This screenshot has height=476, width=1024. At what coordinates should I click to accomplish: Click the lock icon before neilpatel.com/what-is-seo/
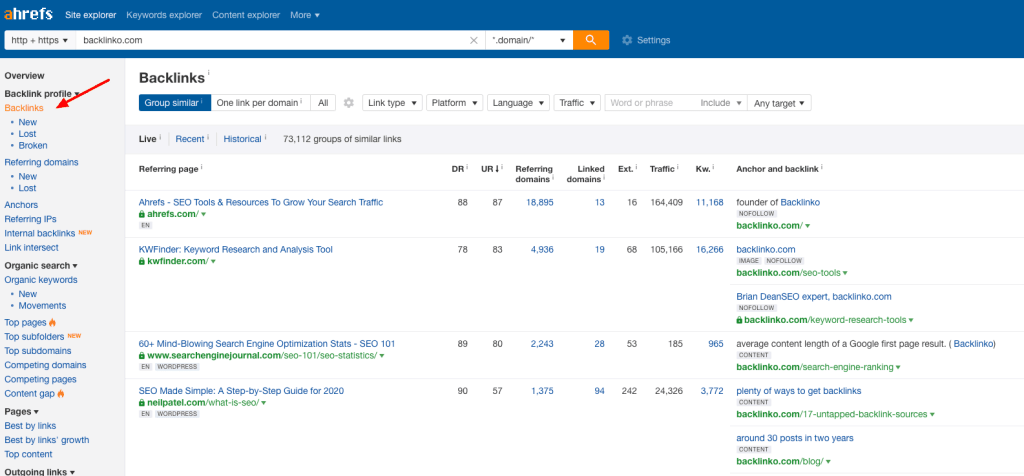(141, 403)
